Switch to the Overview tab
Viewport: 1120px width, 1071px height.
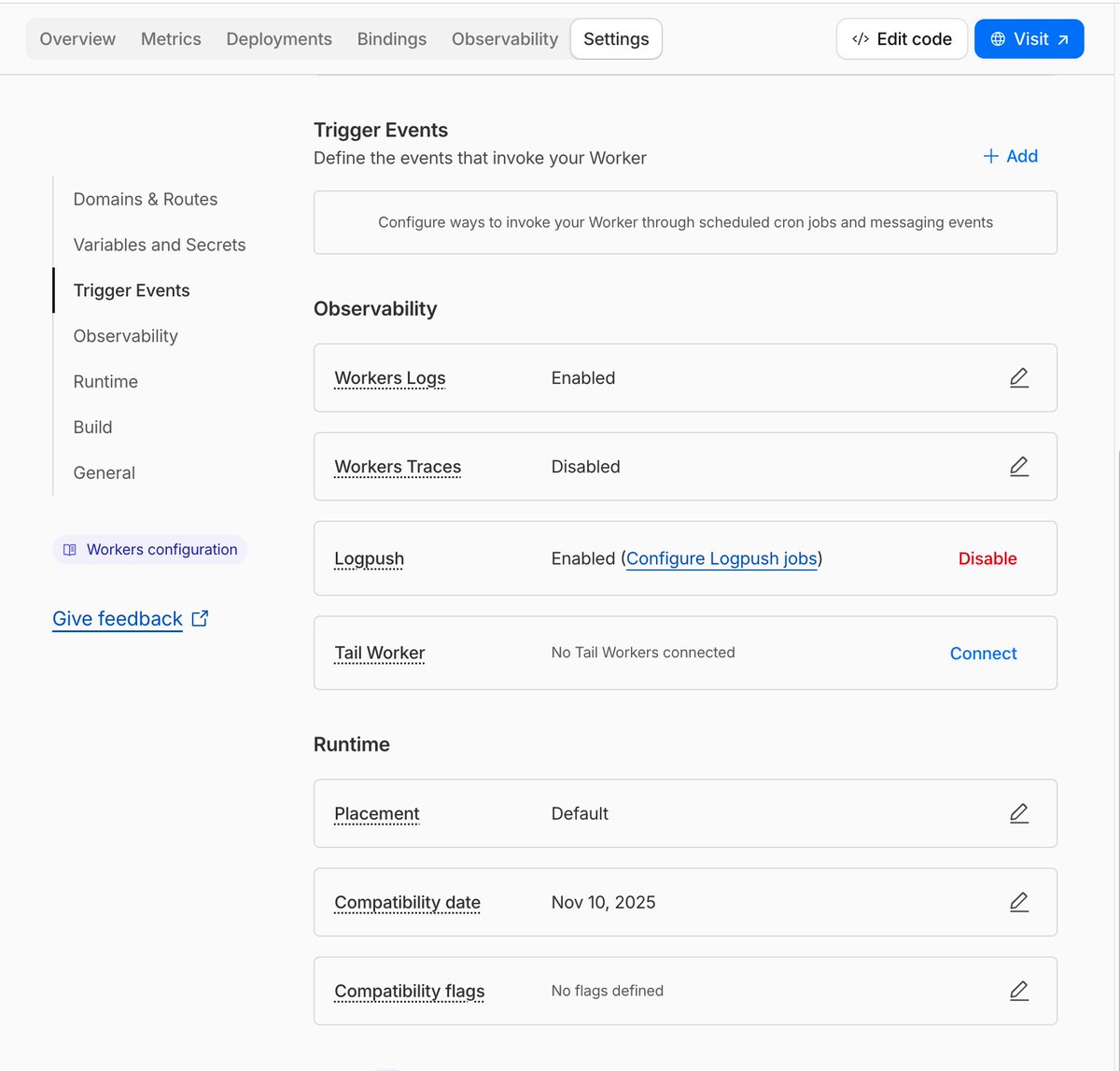coord(77,39)
